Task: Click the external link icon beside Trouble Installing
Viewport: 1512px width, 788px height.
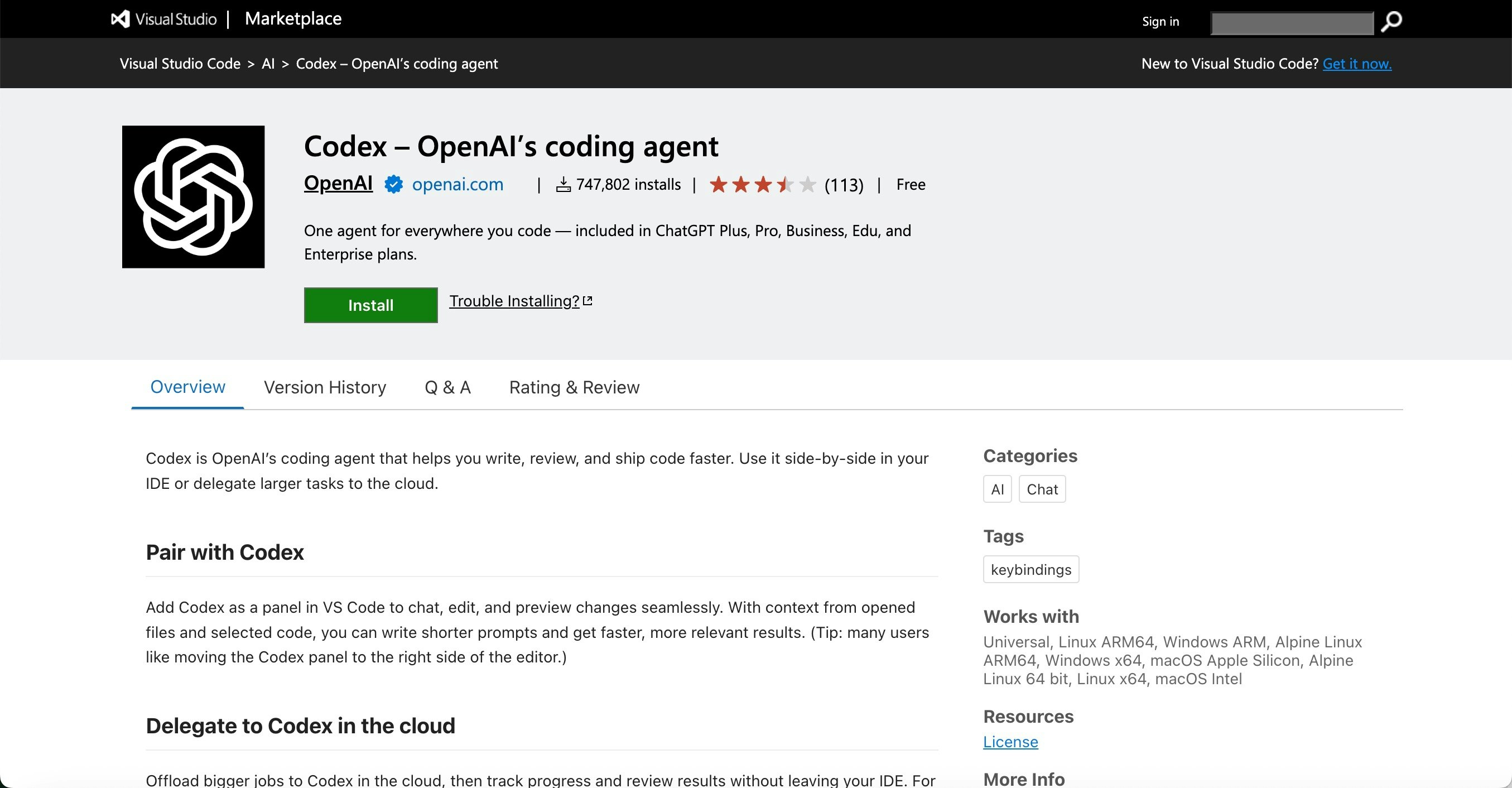Action: 588,301
